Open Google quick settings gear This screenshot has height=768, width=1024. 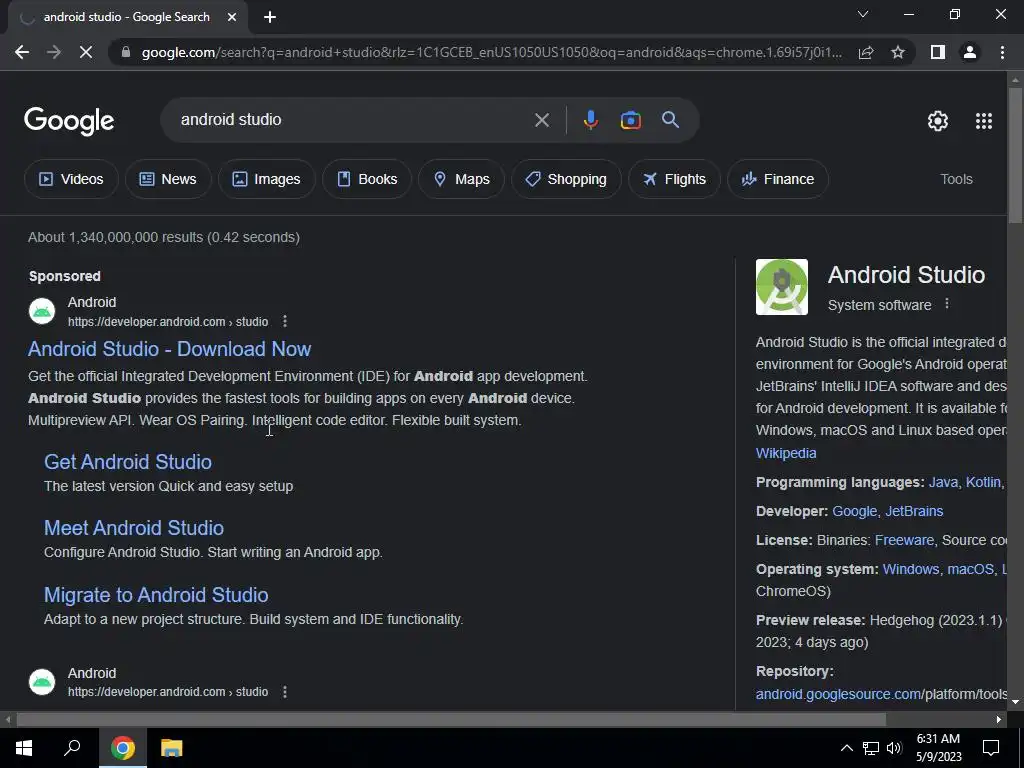point(938,121)
